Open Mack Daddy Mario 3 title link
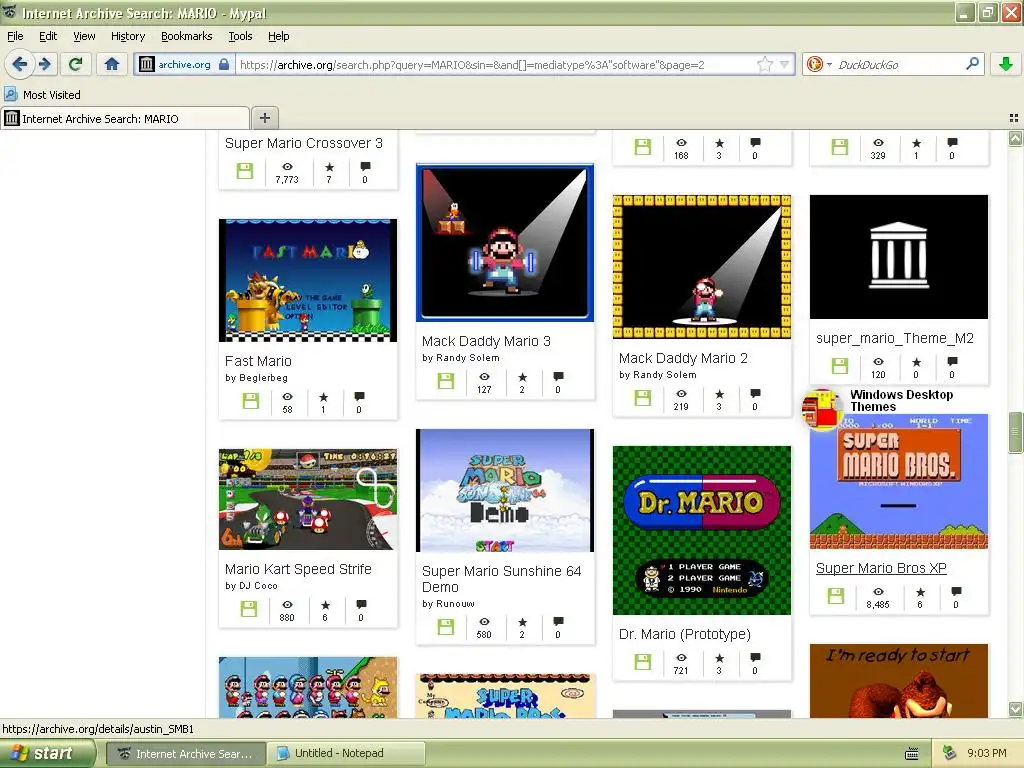Screen dimensions: 1024x768 (x=486, y=341)
